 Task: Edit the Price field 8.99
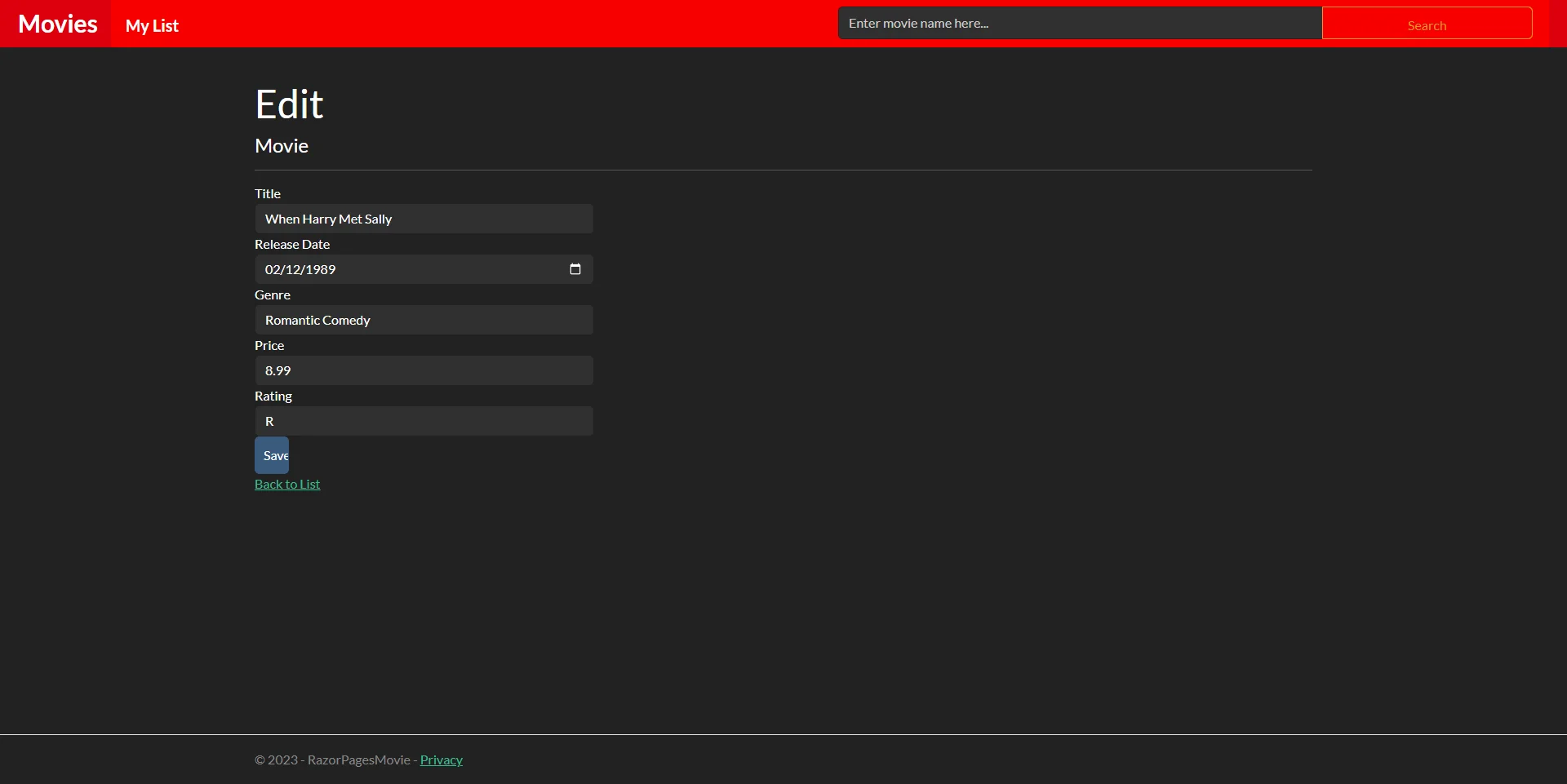[424, 370]
